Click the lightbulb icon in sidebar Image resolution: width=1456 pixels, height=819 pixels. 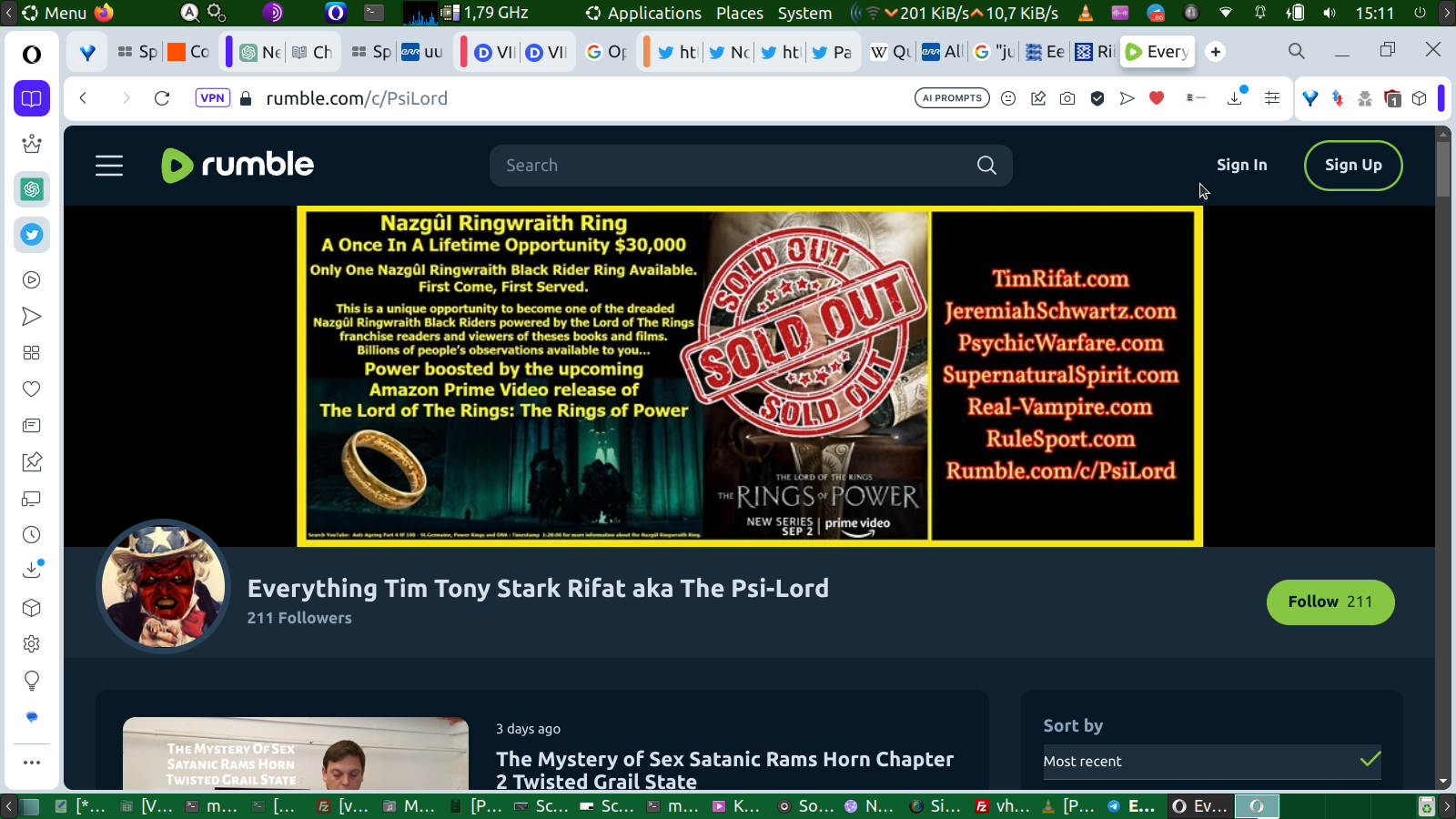pyautogui.click(x=32, y=681)
